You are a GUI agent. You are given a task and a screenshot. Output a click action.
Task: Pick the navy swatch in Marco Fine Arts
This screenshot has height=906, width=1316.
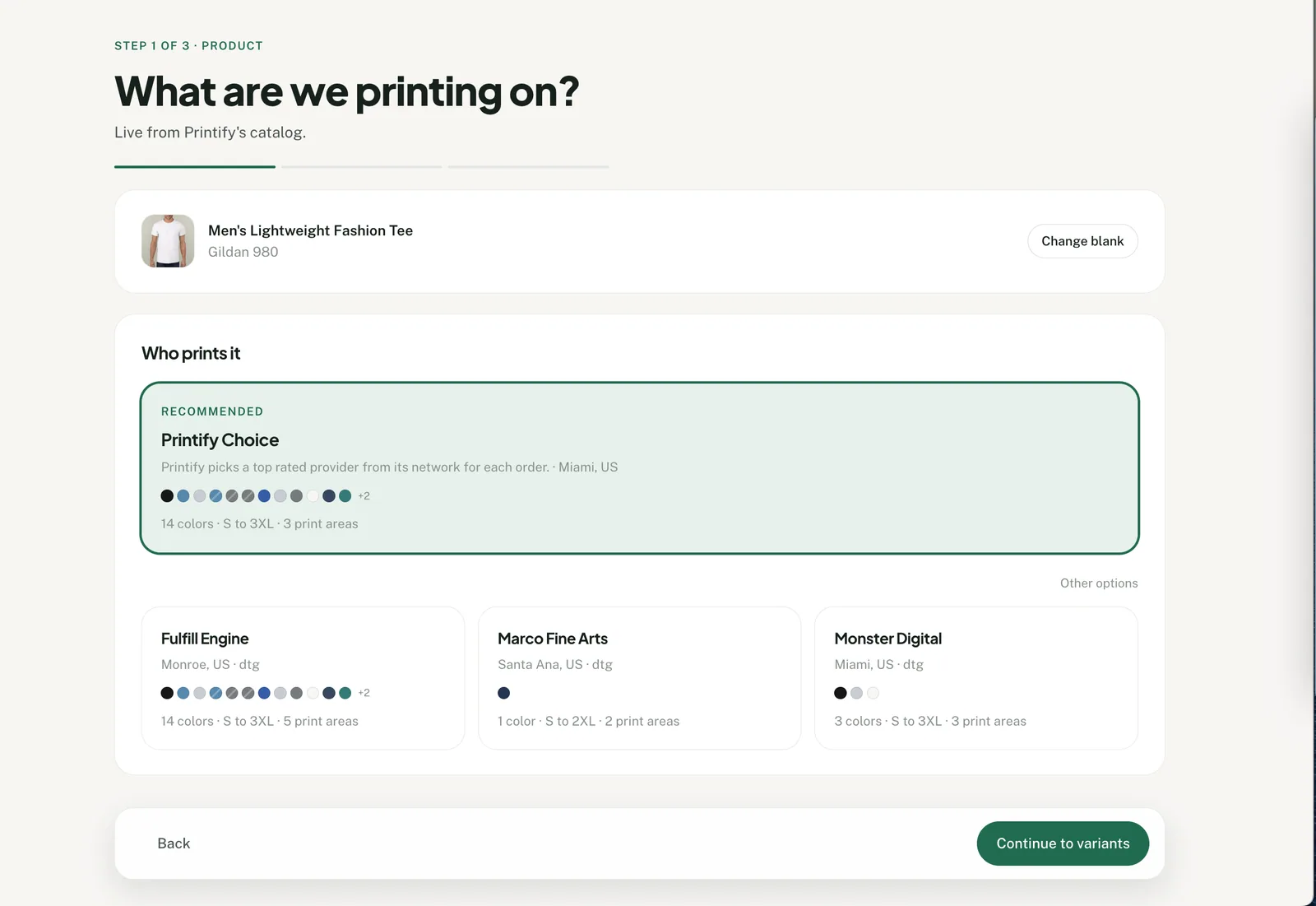point(504,693)
